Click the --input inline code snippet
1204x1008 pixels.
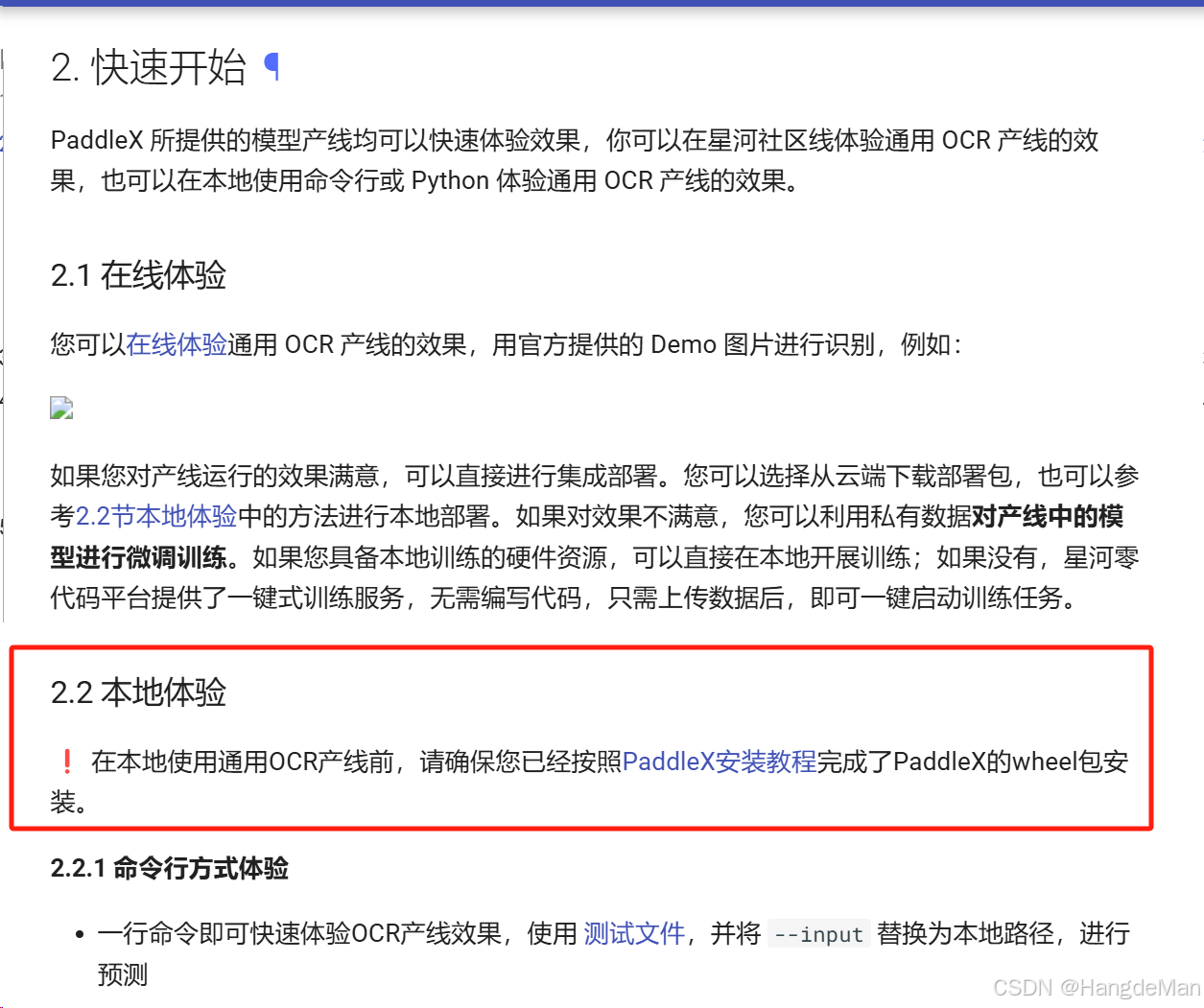click(818, 934)
